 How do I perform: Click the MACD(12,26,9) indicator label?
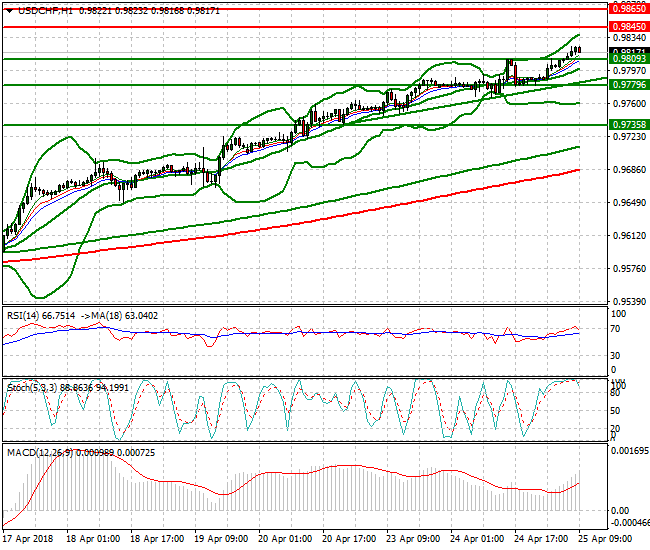pyautogui.click(x=40, y=453)
